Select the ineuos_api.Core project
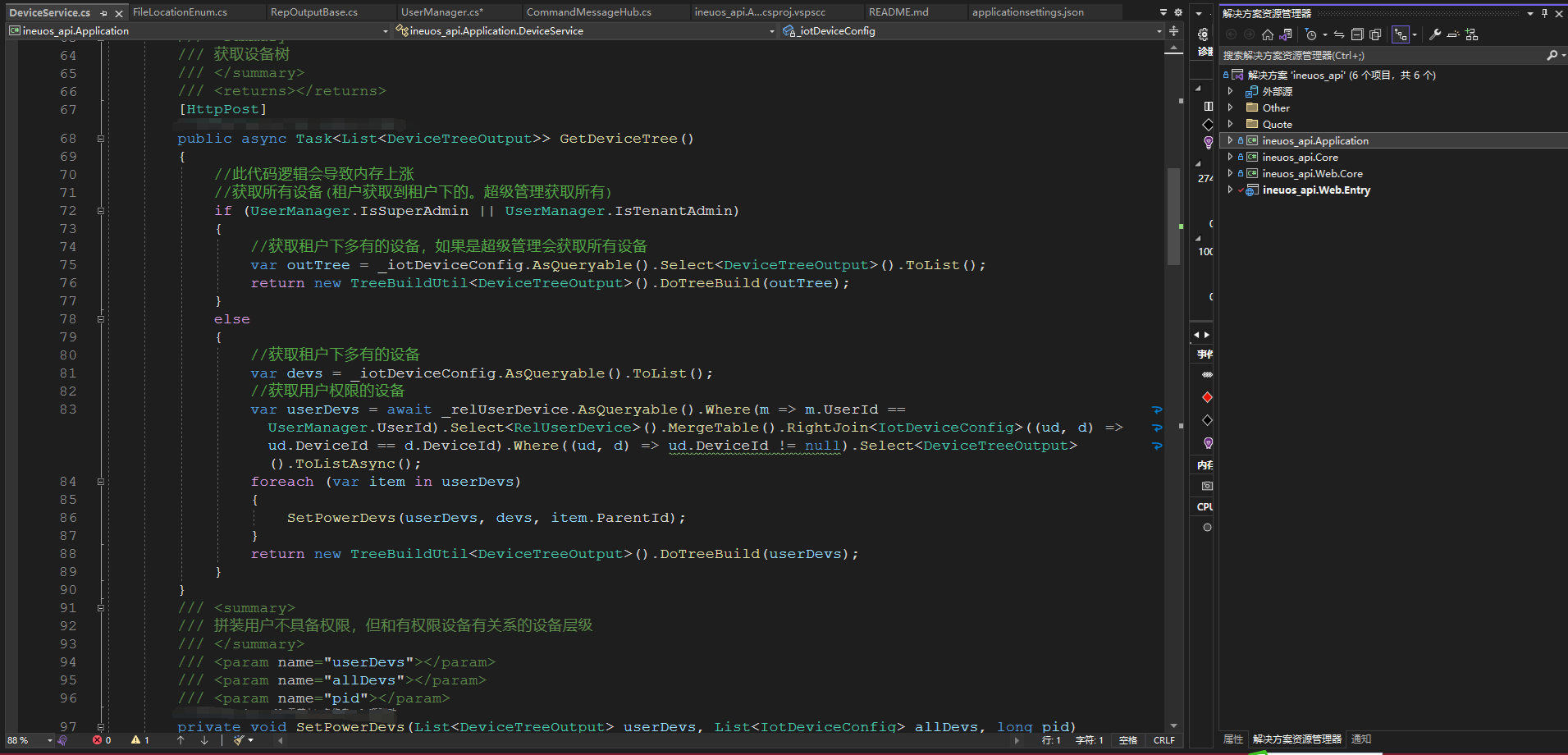This screenshot has height=755, width=1568. pyautogui.click(x=1300, y=157)
